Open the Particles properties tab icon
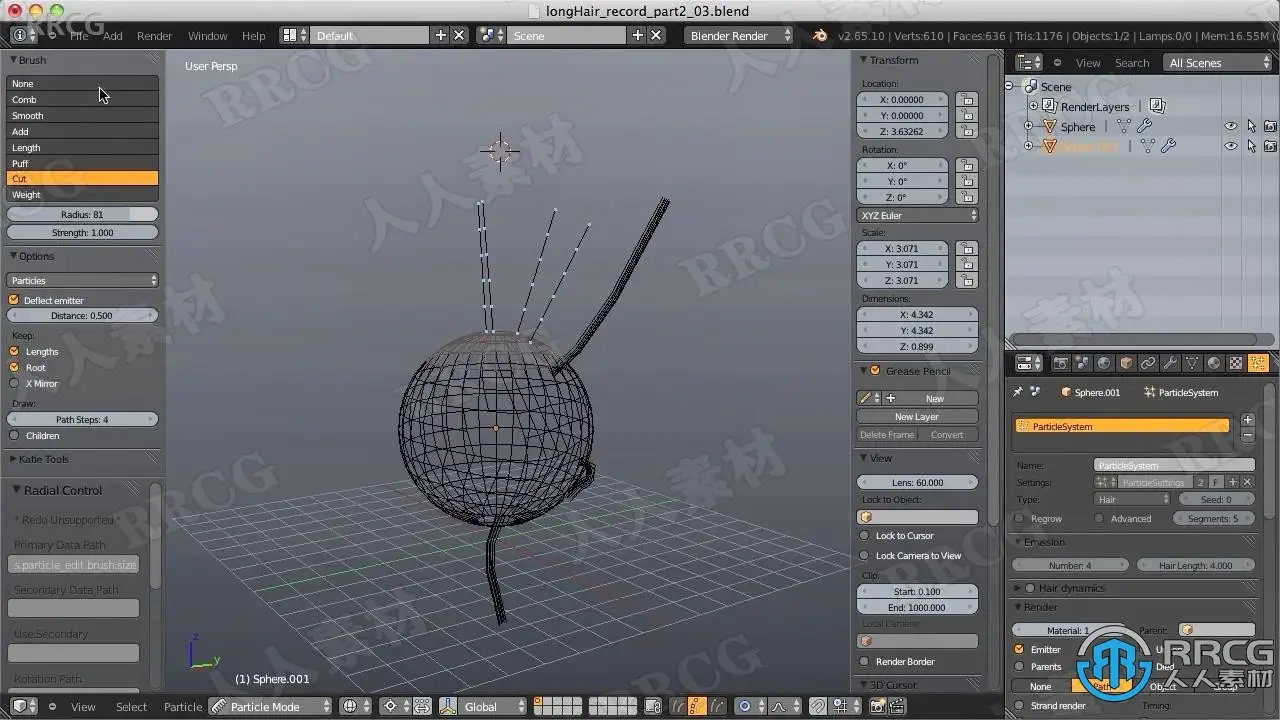 pyautogui.click(x=1258, y=363)
